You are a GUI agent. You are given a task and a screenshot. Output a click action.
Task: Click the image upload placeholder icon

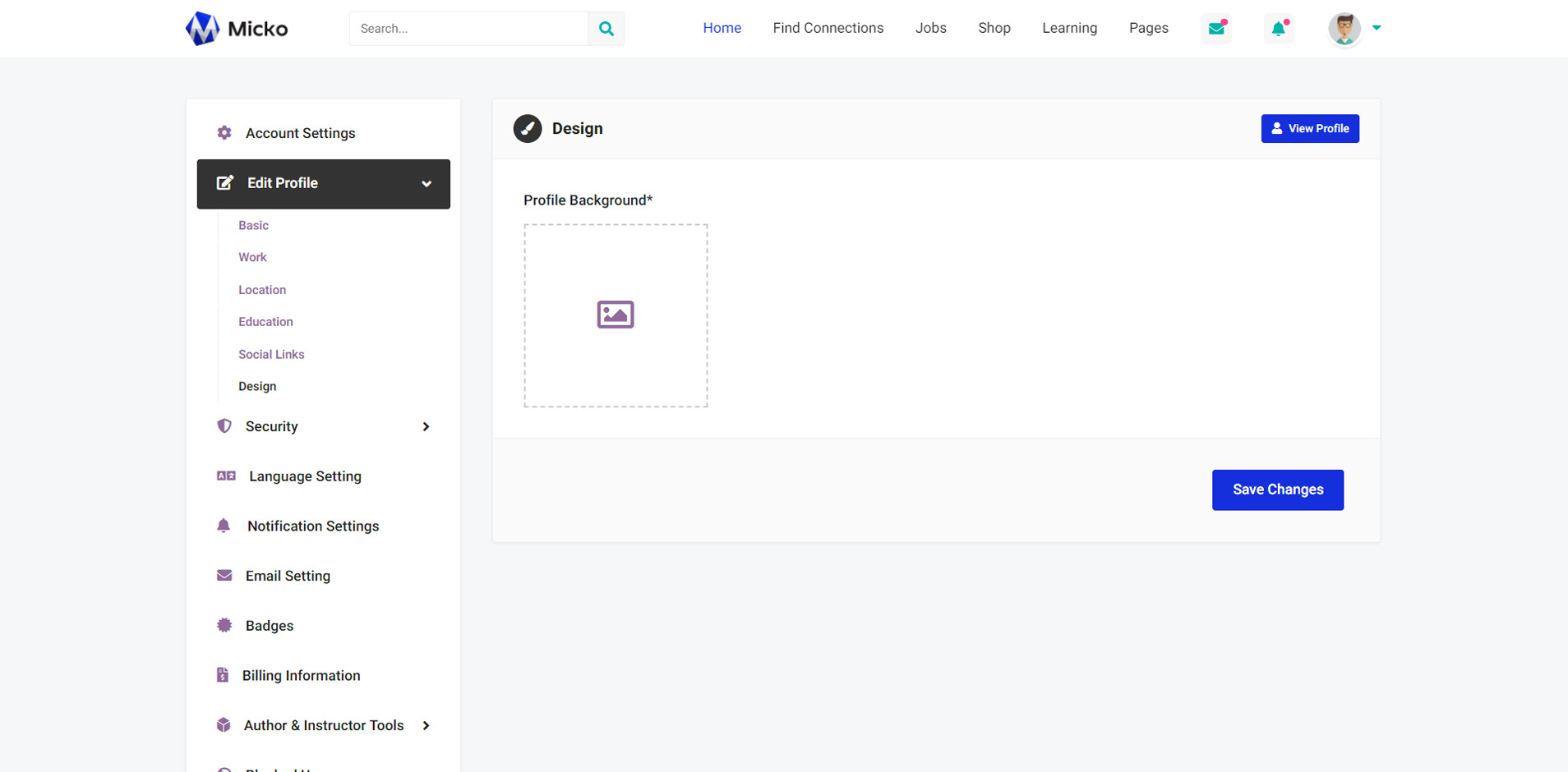click(x=616, y=315)
